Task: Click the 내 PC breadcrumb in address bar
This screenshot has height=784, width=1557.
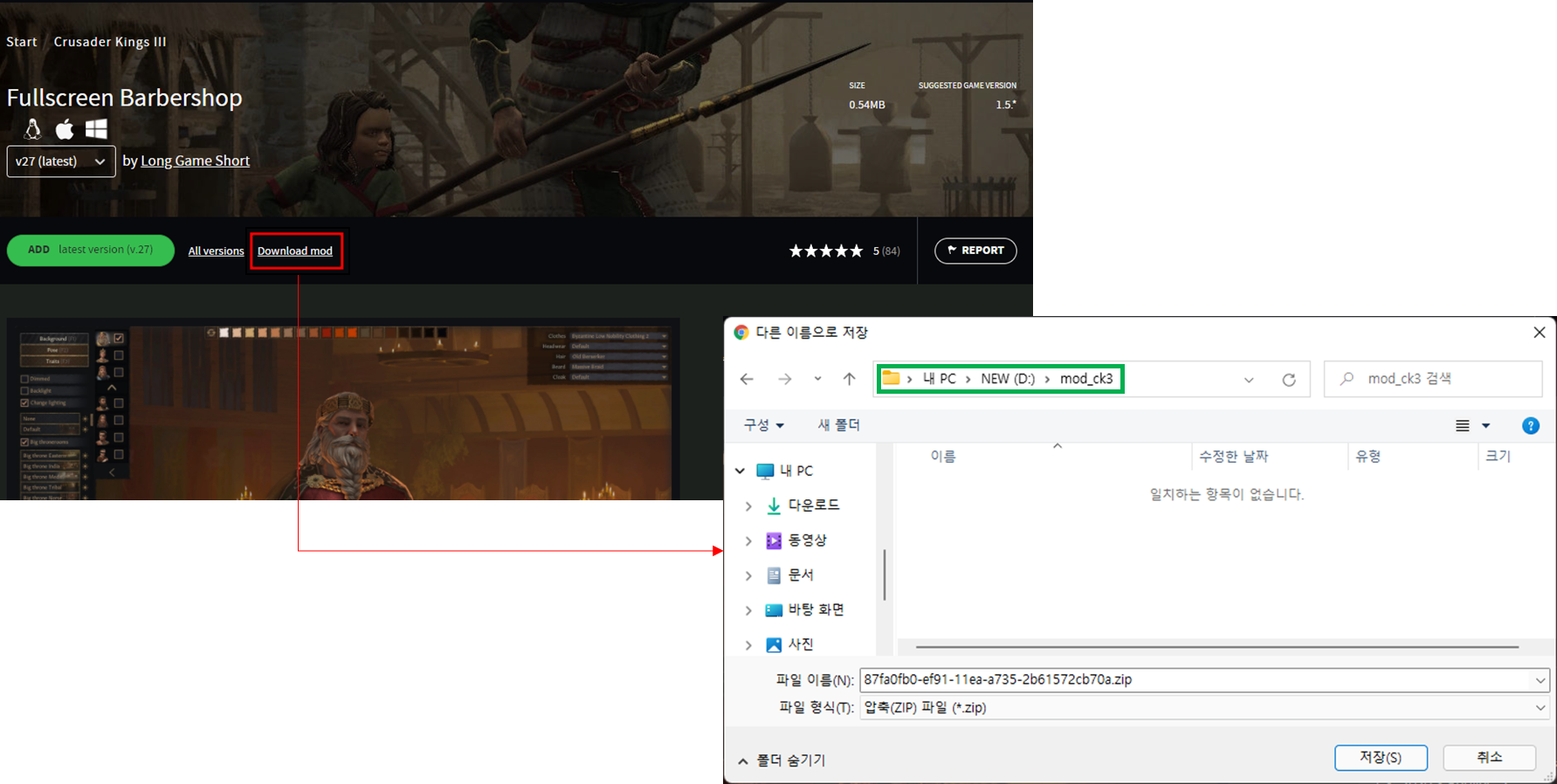Action: [x=940, y=379]
